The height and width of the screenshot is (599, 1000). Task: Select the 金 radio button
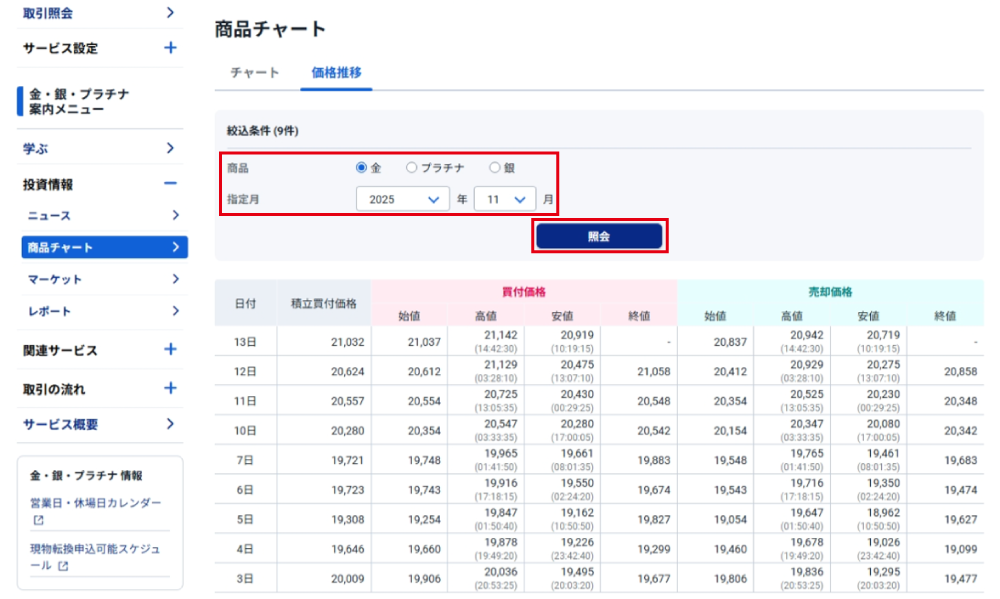(x=362, y=168)
